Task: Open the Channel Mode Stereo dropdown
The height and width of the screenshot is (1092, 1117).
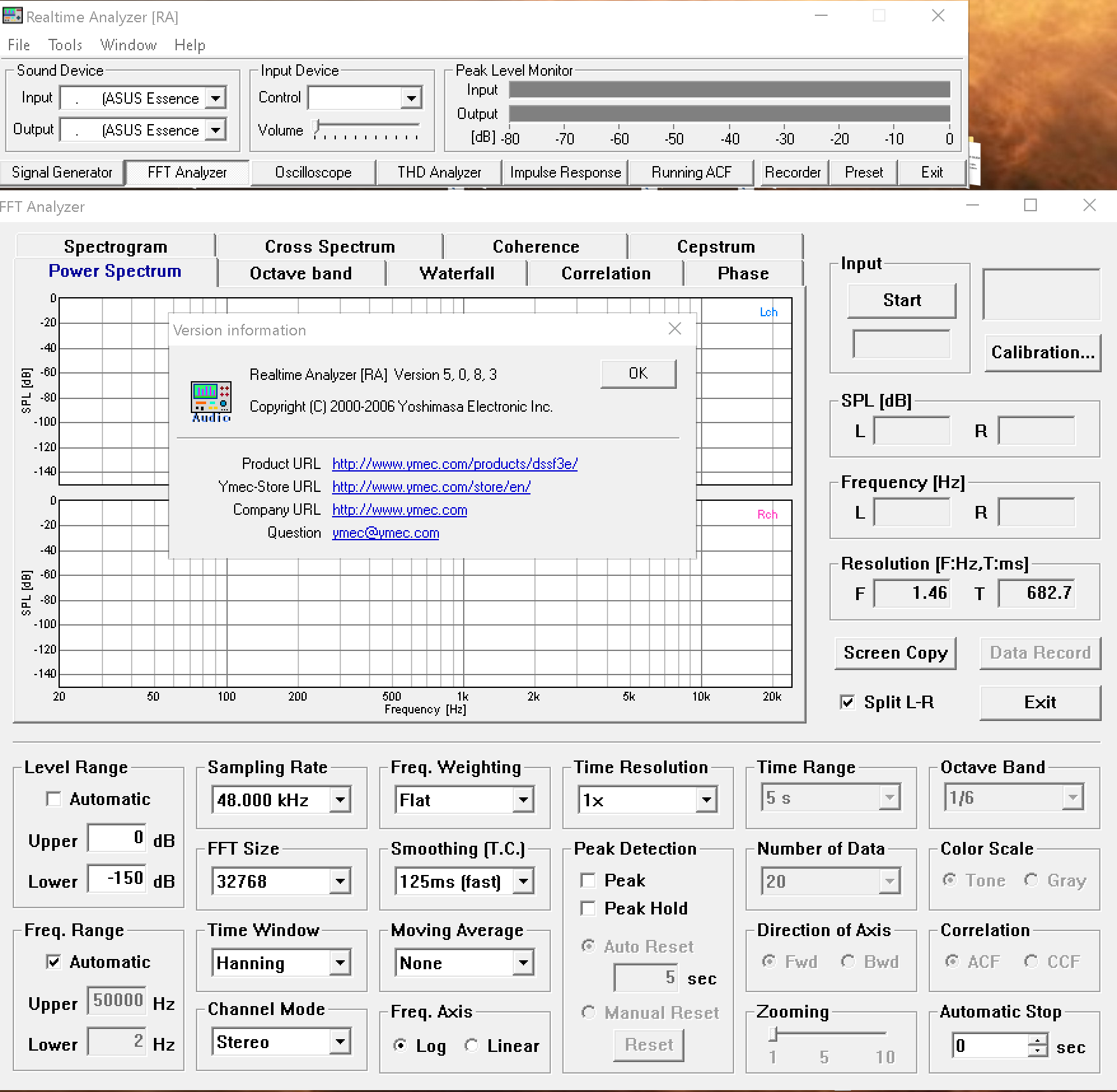Action: 340,1042
